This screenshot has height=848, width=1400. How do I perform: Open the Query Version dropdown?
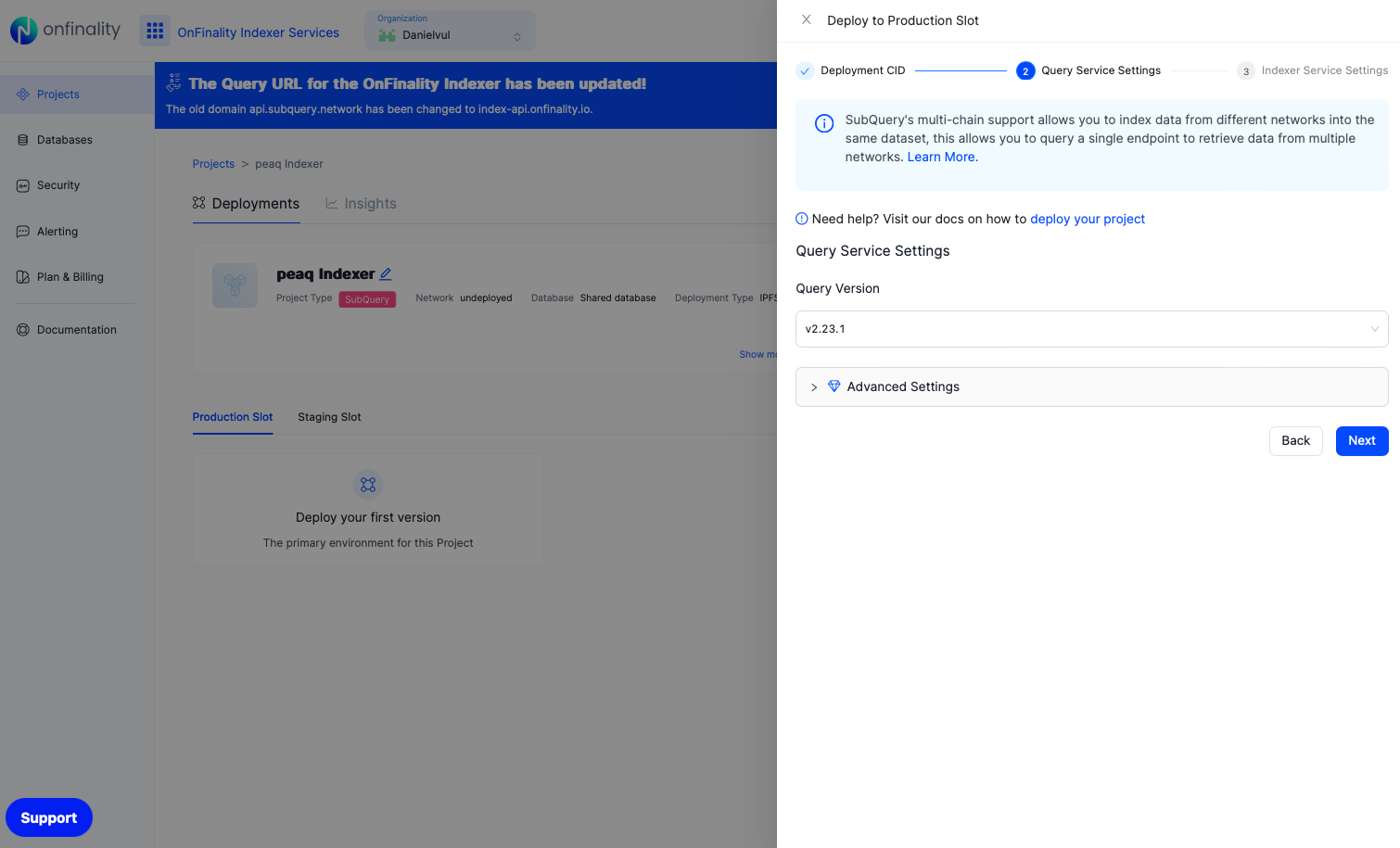point(1091,328)
